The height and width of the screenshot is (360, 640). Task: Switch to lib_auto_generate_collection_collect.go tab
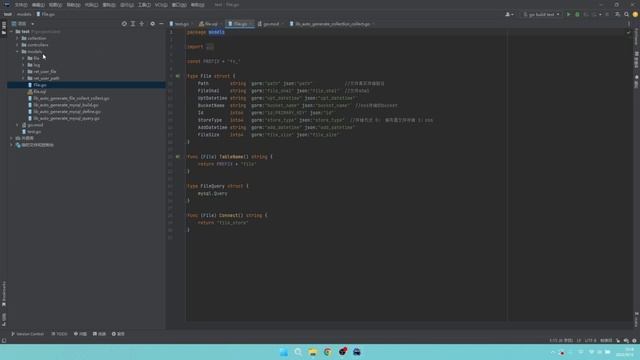coord(331,24)
